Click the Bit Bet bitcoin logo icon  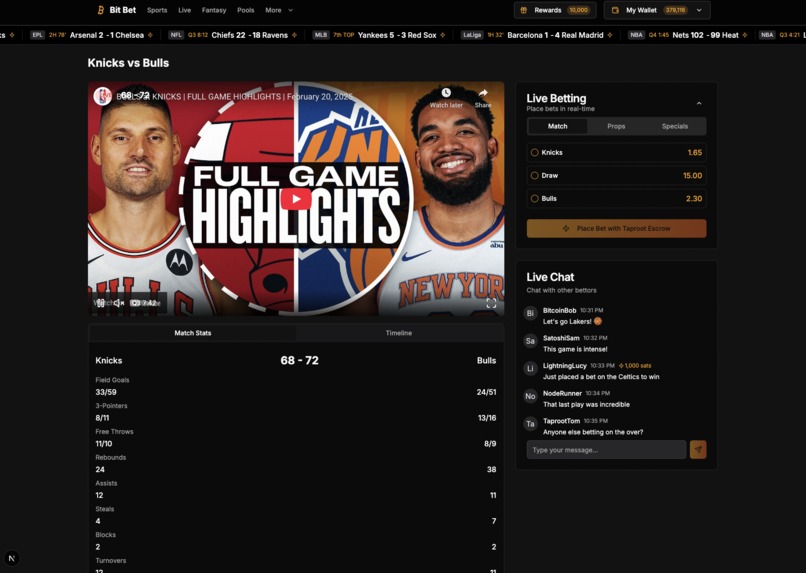point(101,10)
